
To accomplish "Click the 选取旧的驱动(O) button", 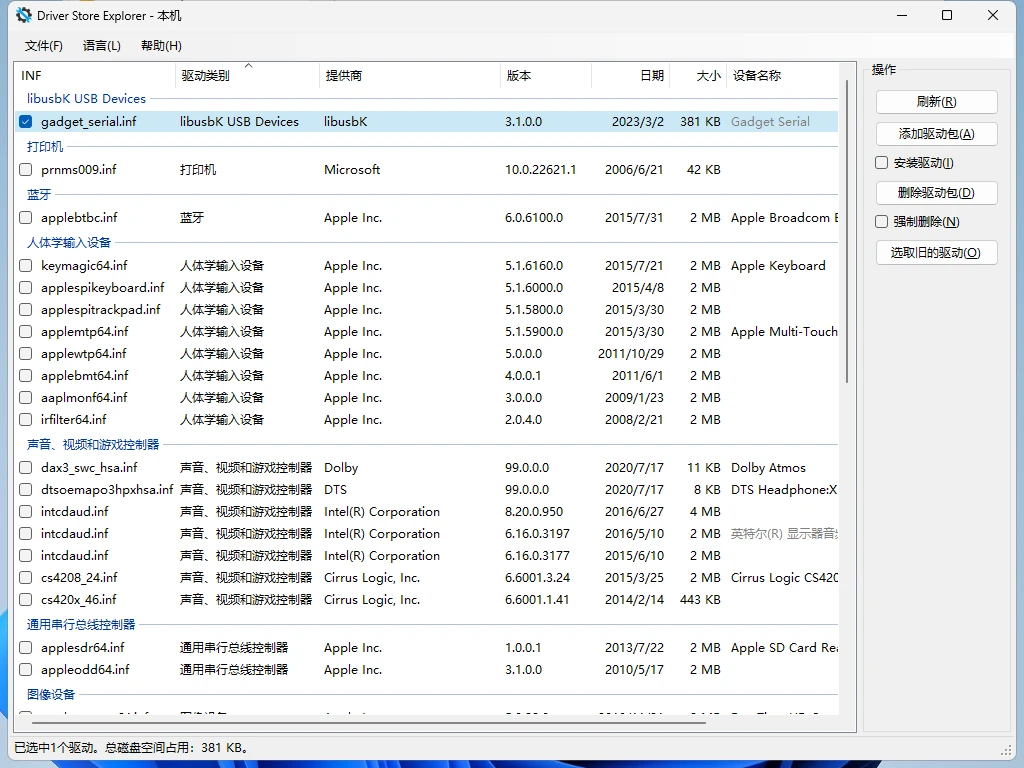I will pos(936,253).
